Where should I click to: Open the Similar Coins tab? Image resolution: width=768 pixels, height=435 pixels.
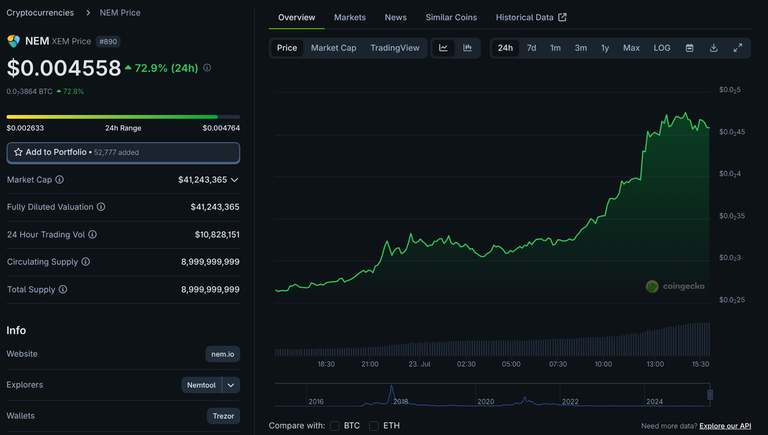(x=451, y=17)
